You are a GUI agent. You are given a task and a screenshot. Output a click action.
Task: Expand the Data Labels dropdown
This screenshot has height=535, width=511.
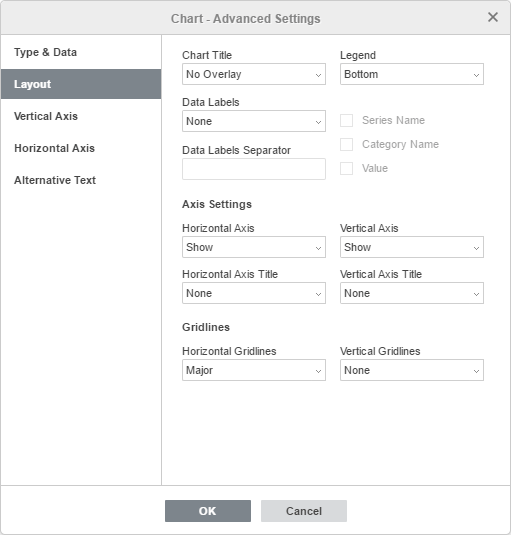click(x=254, y=121)
